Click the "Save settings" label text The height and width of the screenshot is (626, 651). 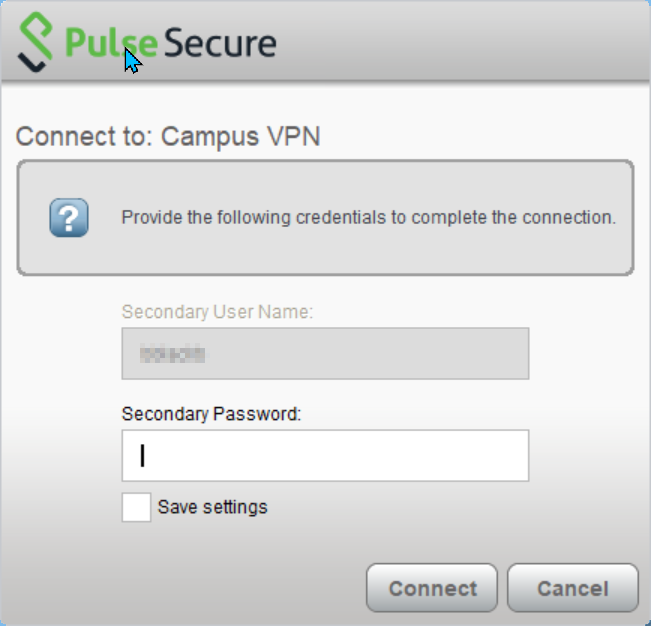212,507
